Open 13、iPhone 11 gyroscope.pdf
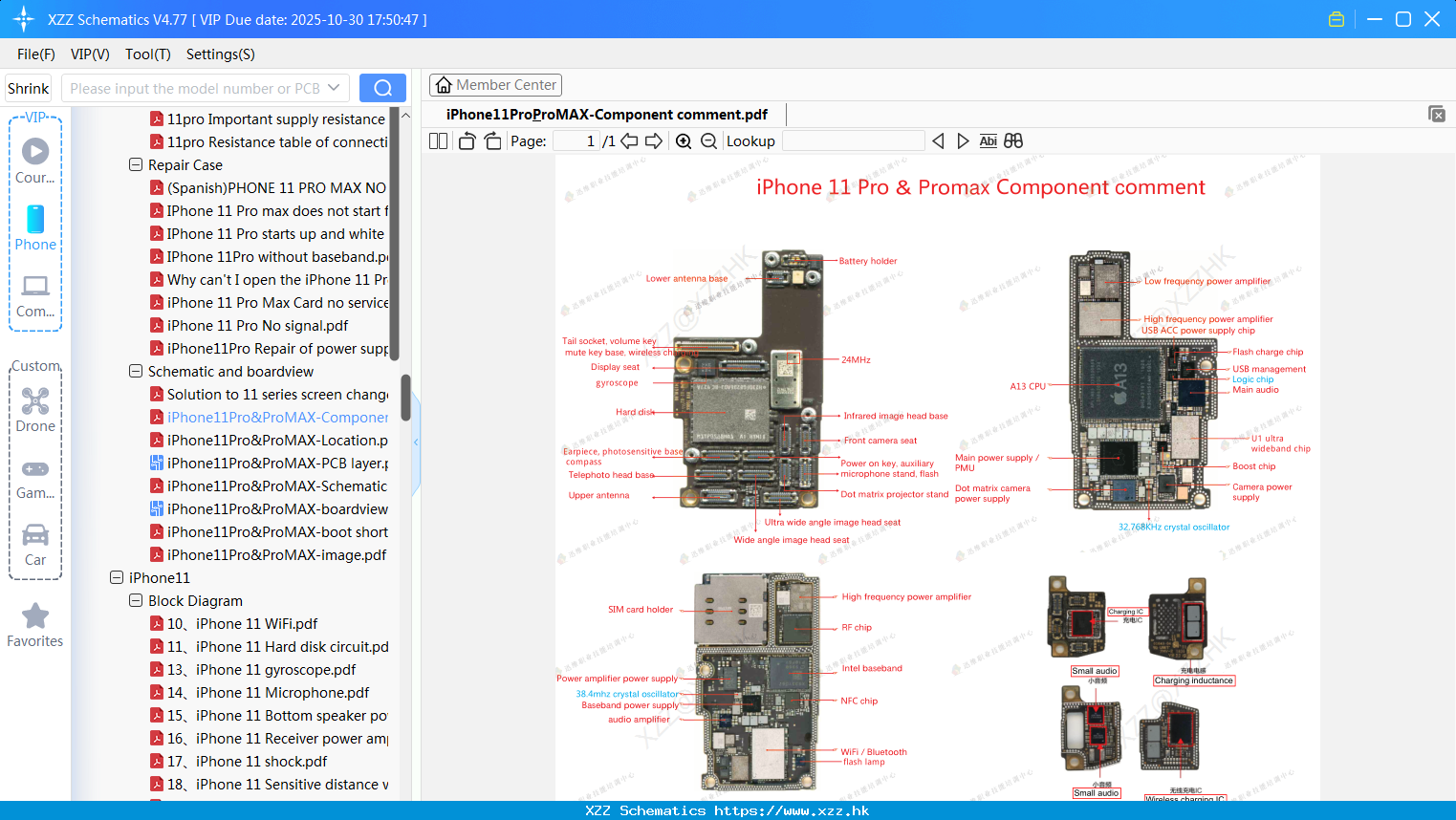1456x820 pixels. tap(252, 669)
